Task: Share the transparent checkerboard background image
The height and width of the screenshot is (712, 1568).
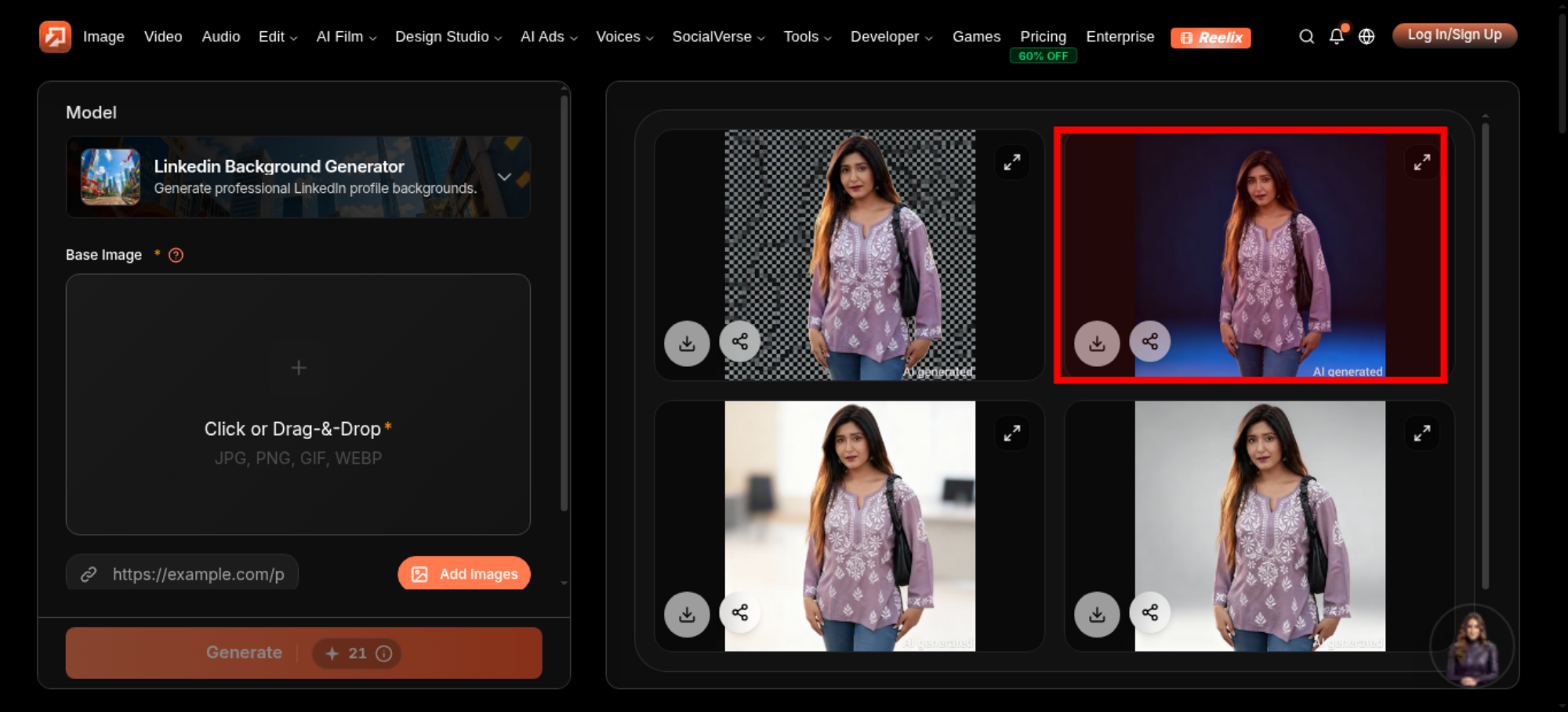Action: [x=739, y=341]
